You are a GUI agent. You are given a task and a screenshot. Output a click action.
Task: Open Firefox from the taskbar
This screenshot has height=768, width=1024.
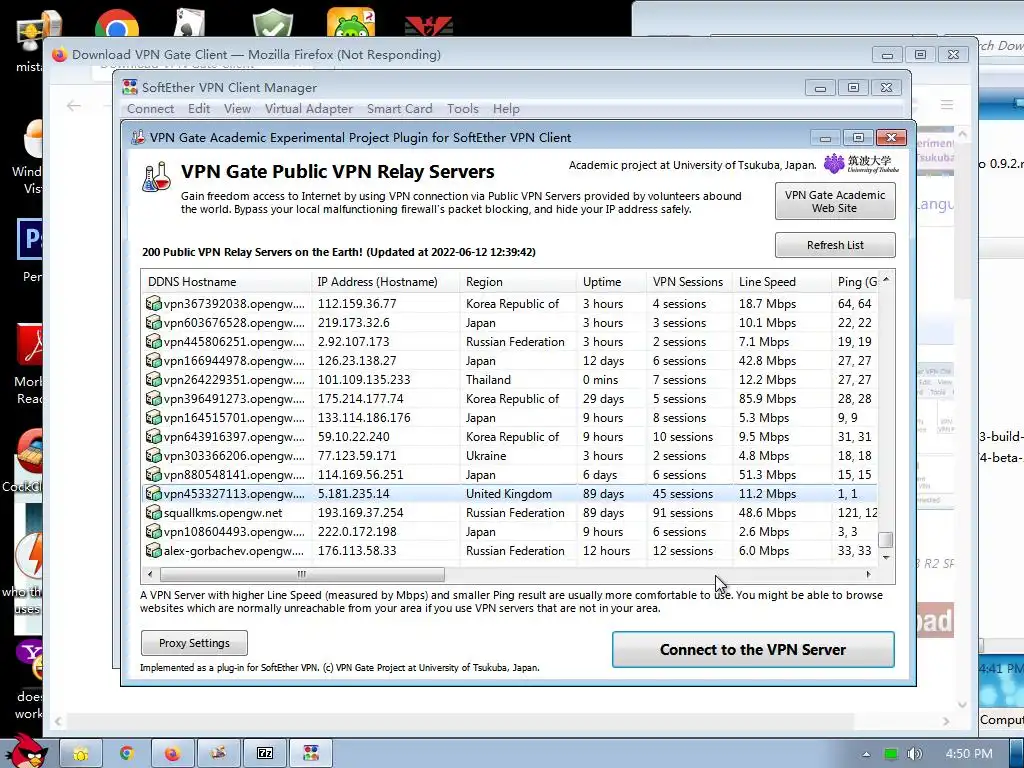(172, 754)
